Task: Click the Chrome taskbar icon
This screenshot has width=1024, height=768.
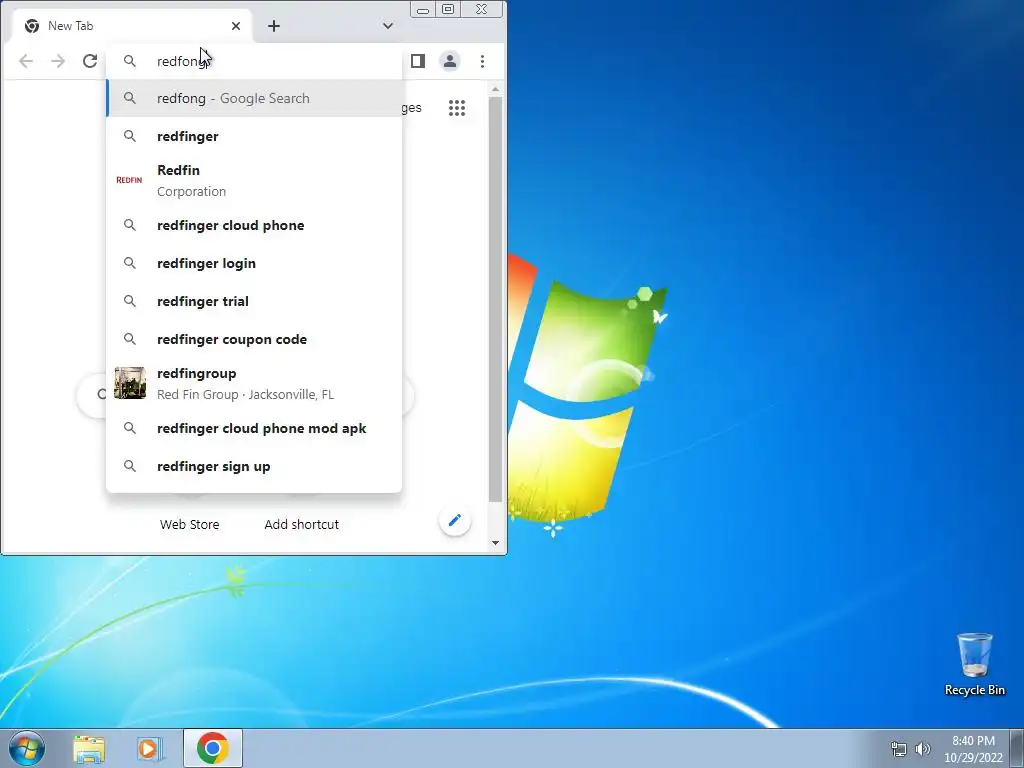Action: tap(213, 748)
